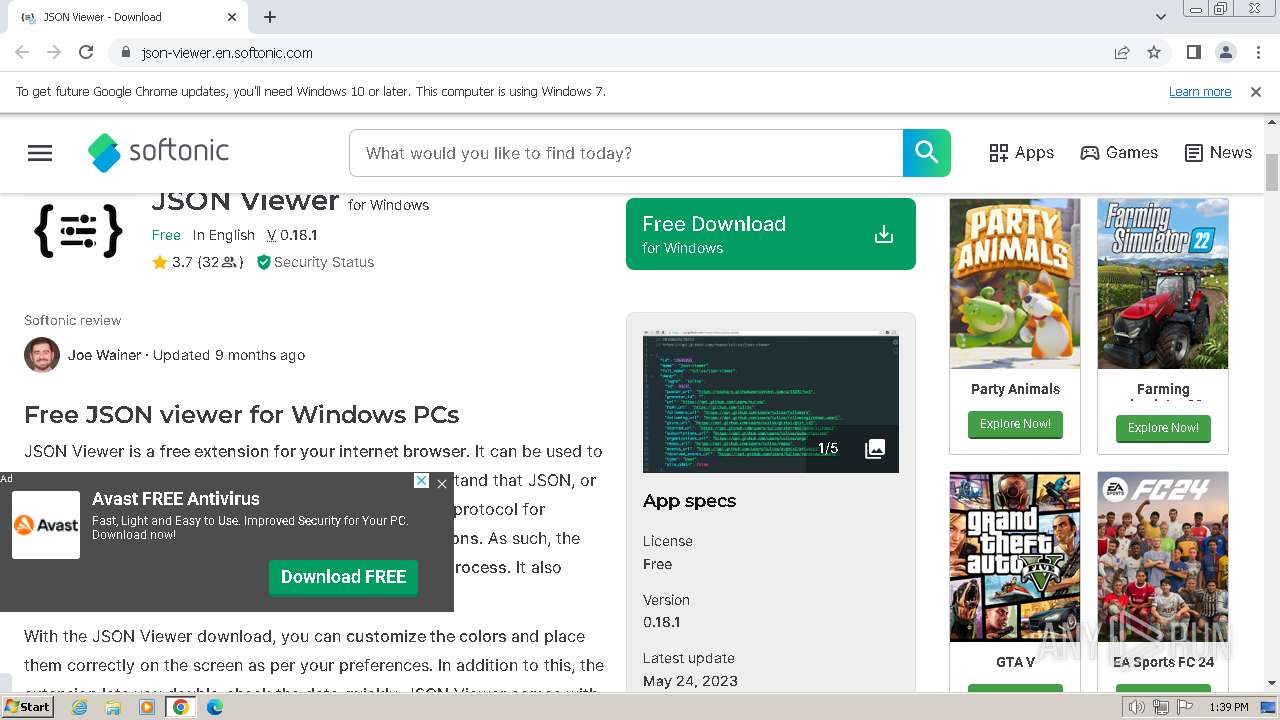The width and height of the screenshot is (1280, 720).
Task: View the JSON Viewer screenshot thumbnail
Action: pyautogui.click(x=770, y=402)
